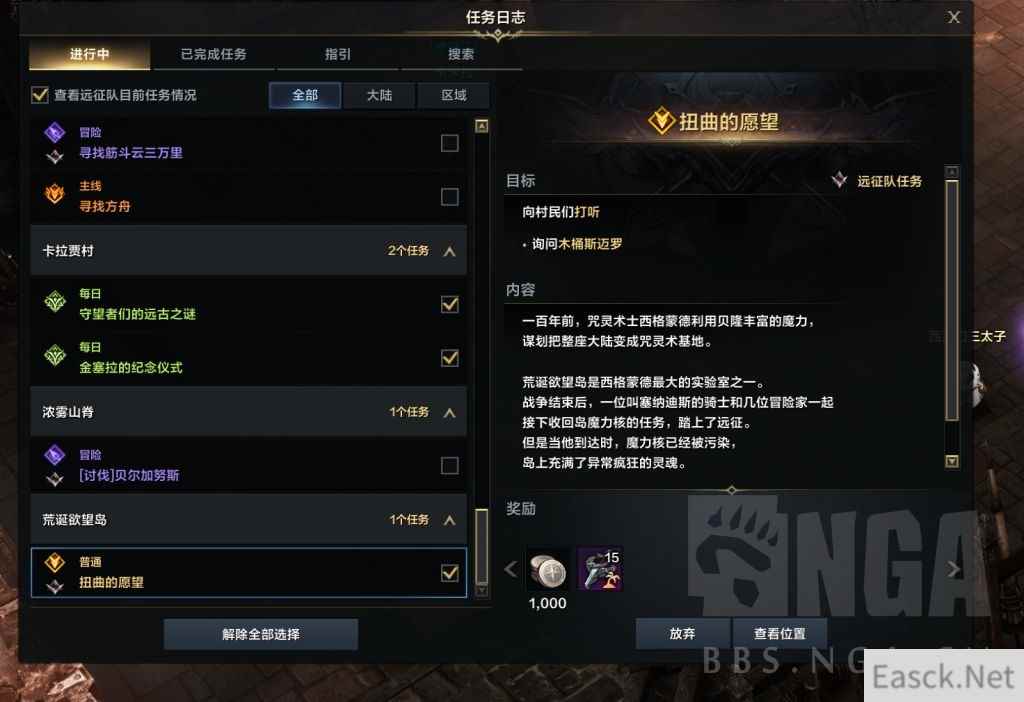
Task: Click the yellow diamond icon for 扭曲的愿望
Action: coord(55,562)
